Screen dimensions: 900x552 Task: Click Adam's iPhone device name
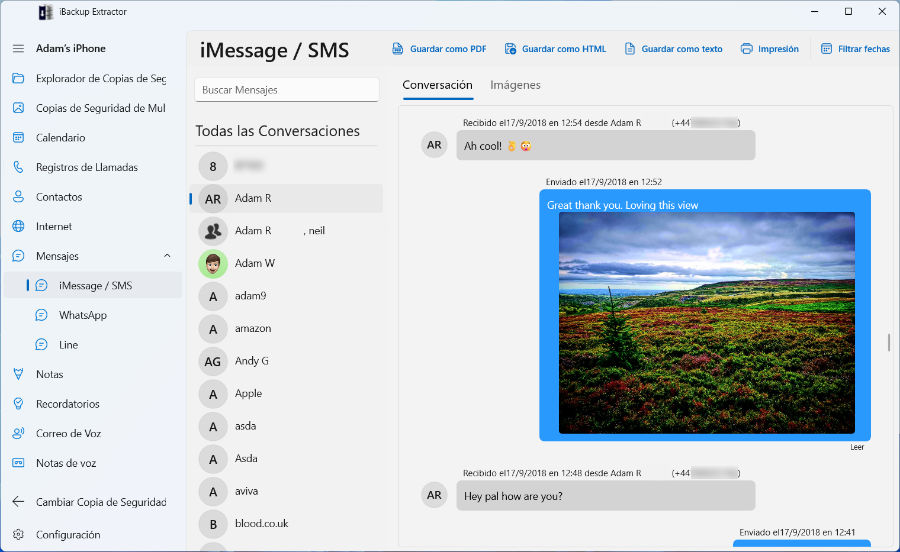pyautogui.click(x=71, y=48)
